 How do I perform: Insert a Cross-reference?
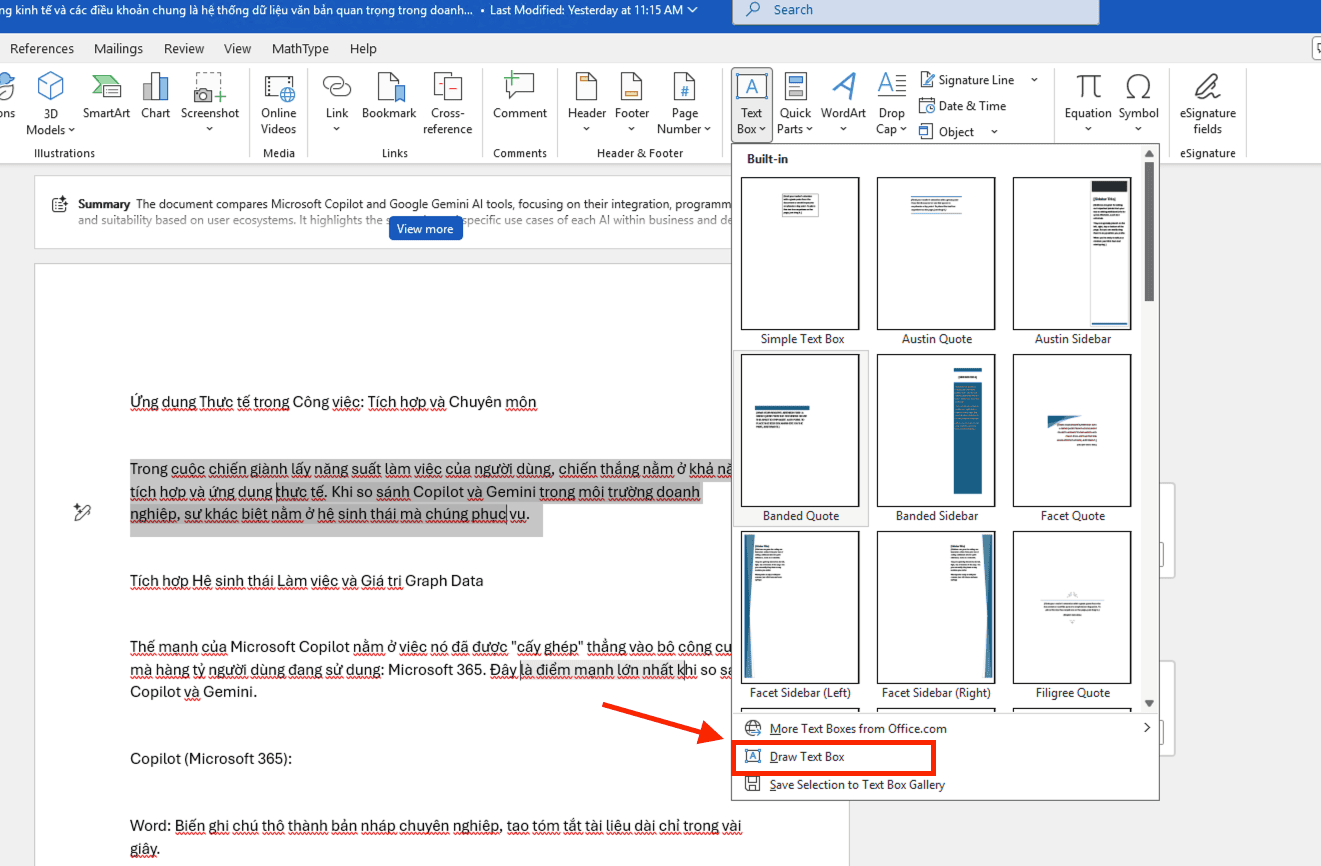click(x=448, y=104)
